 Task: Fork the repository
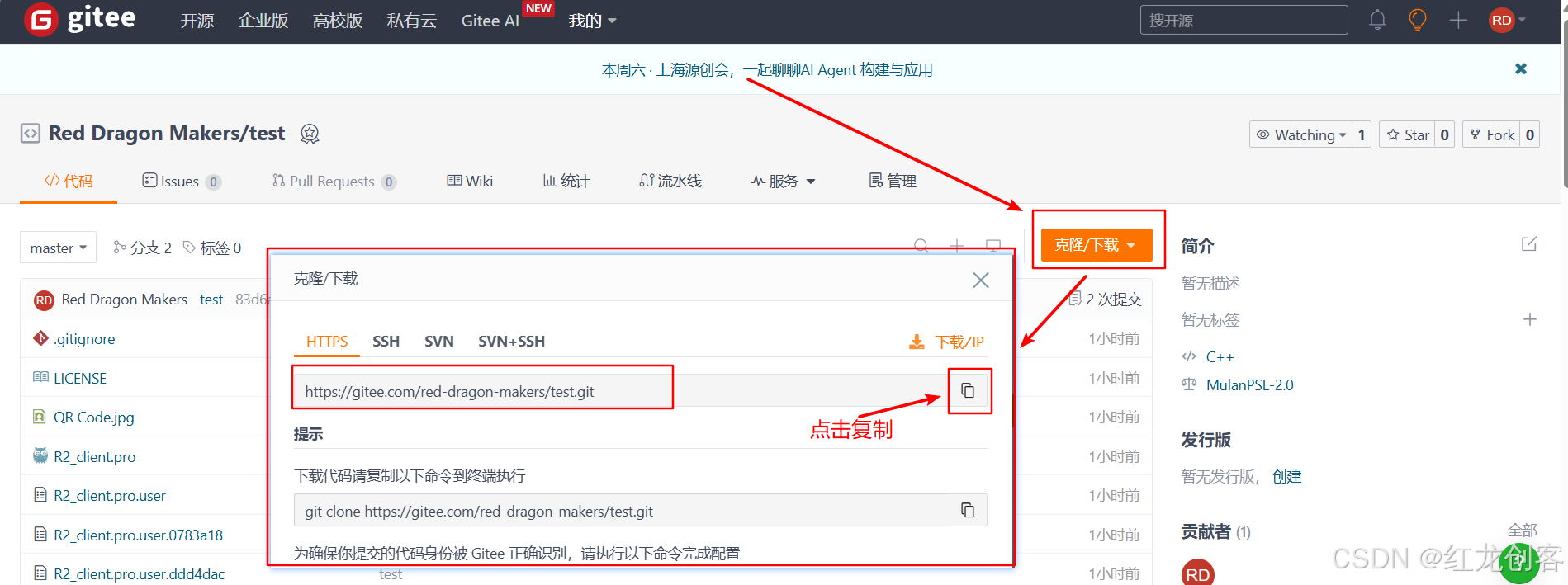(1491, 134)
